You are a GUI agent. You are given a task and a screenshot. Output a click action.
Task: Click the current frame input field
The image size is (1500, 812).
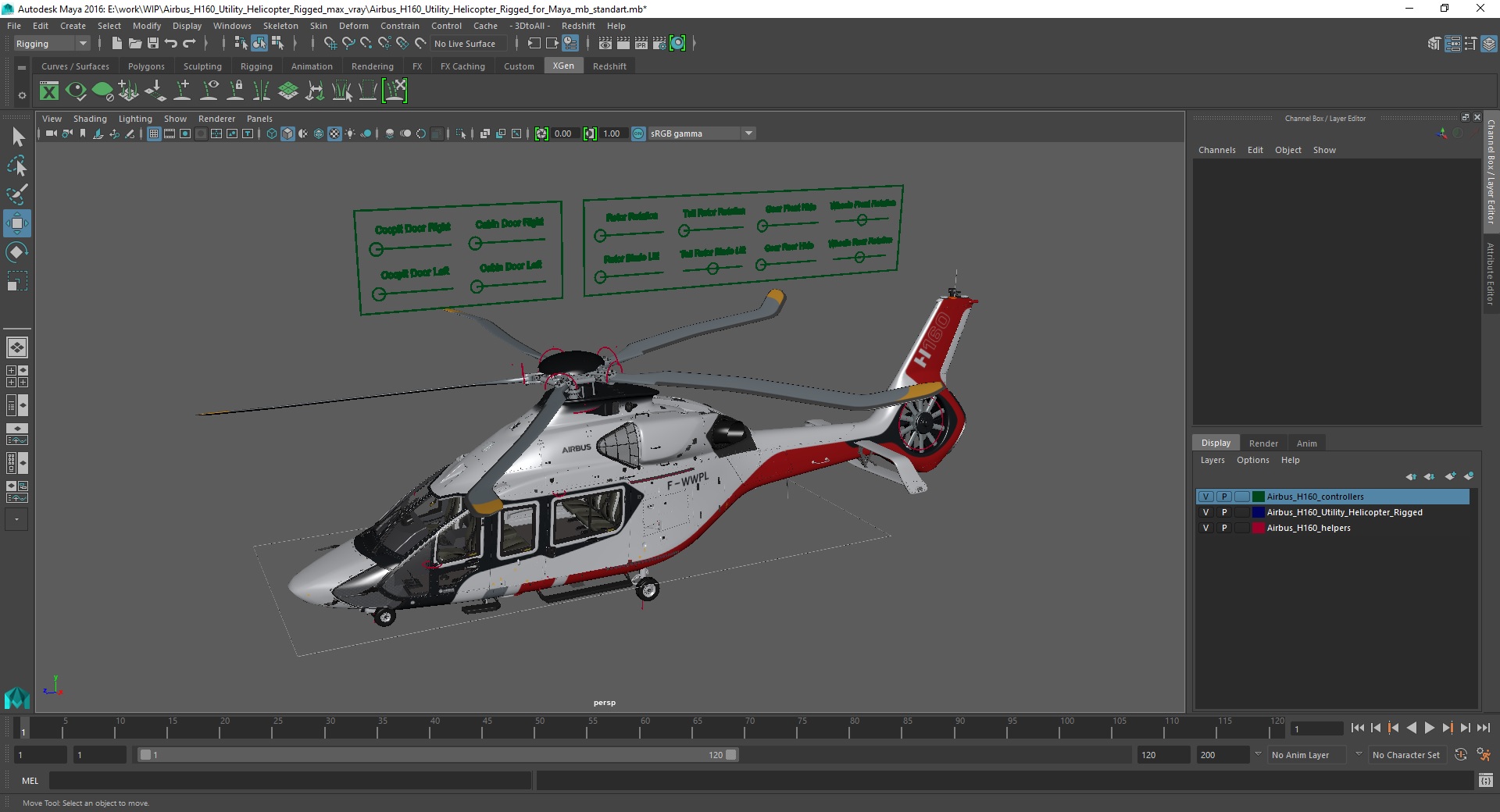coord(1317,728)
